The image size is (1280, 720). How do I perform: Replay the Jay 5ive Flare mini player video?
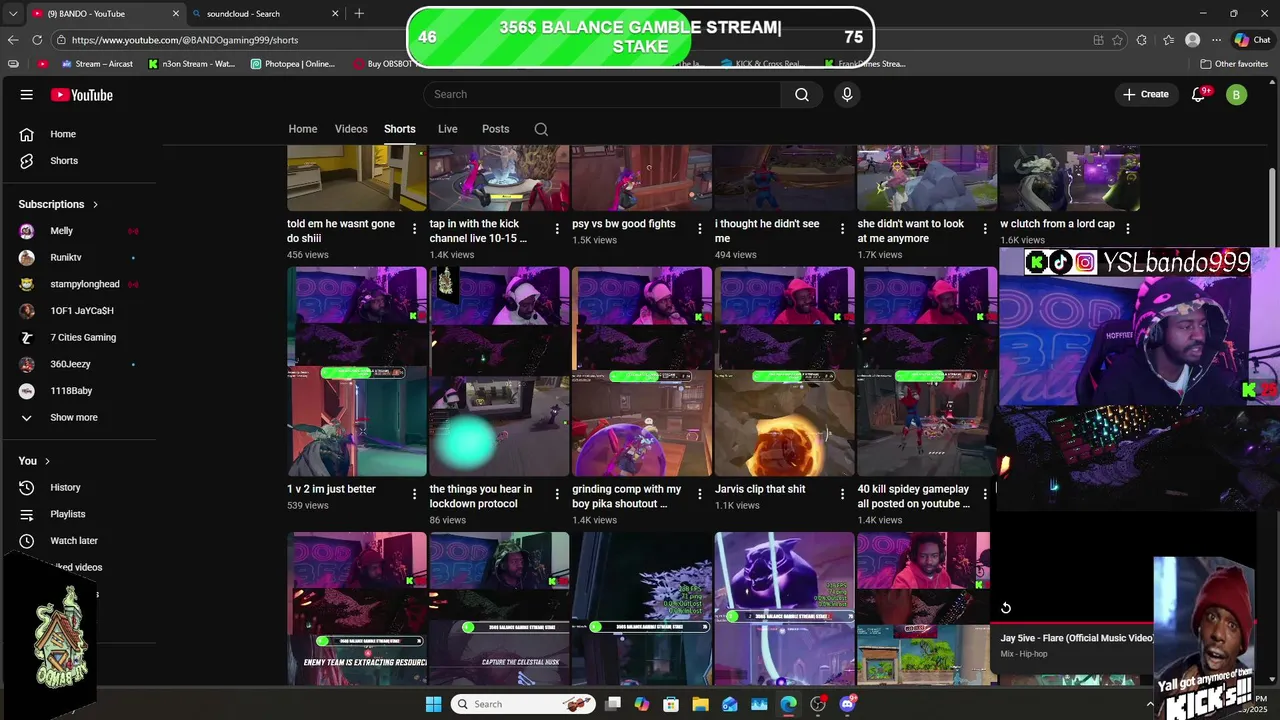(1006, 608)
